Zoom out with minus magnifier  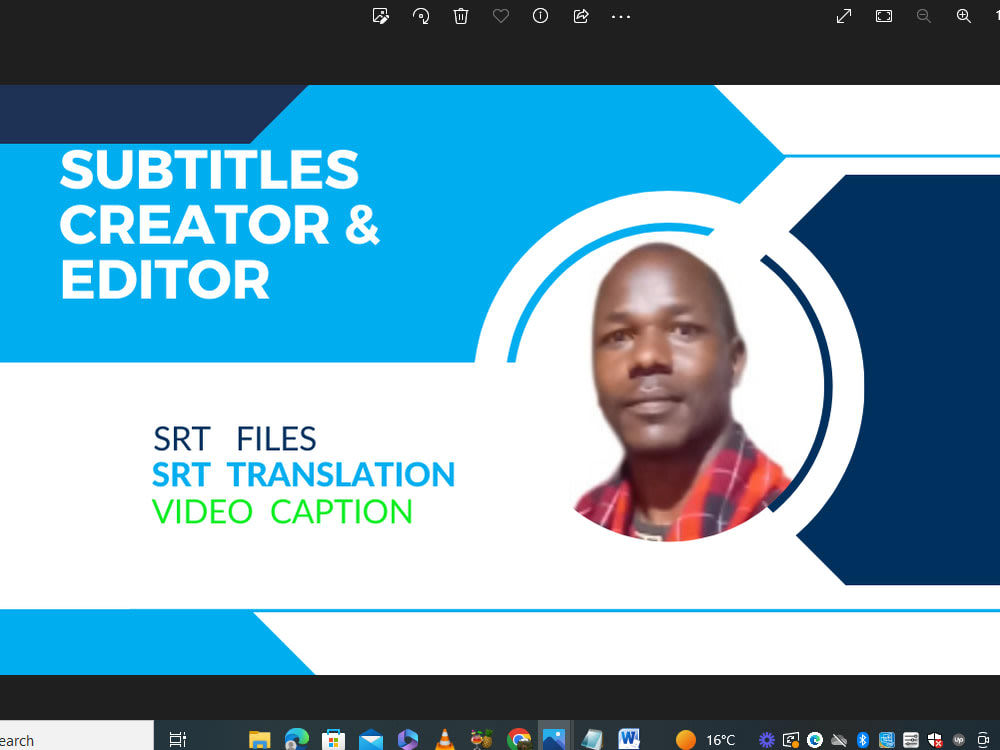[923, 16]
